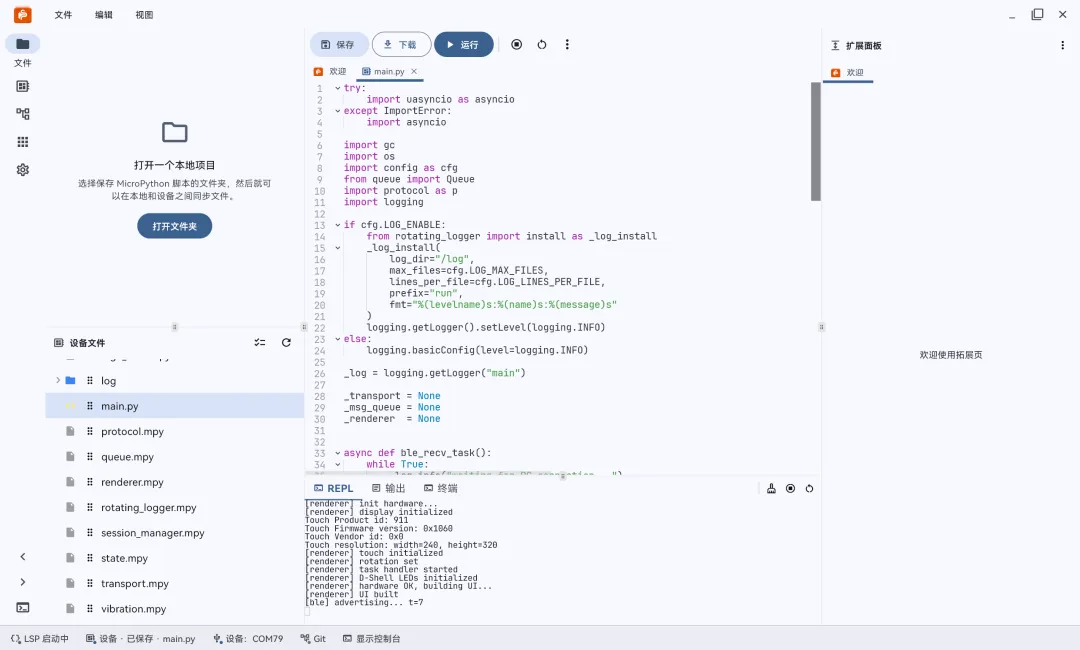
Task: Select rotating_logger.mpy in device files
Action: pos(175,507)
